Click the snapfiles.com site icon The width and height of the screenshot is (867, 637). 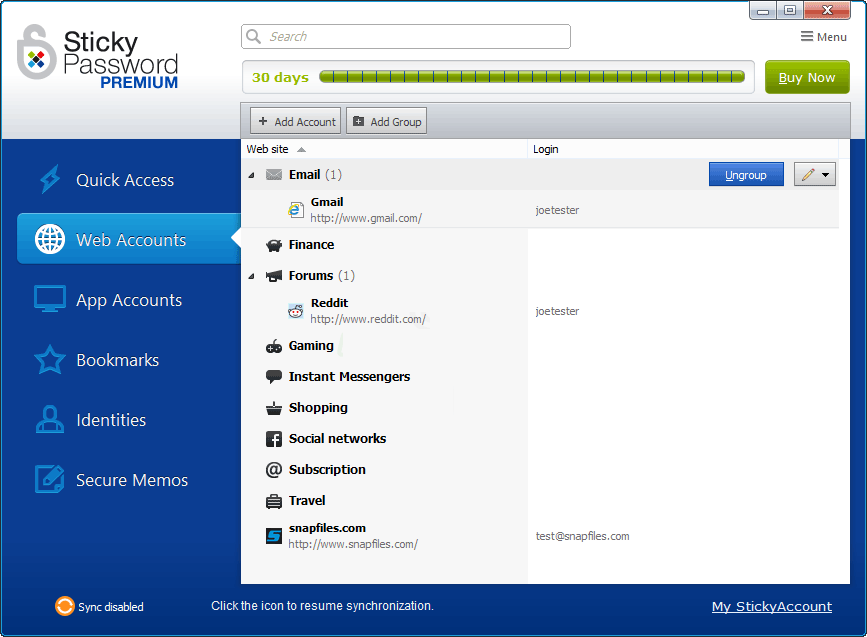[273, 536]
